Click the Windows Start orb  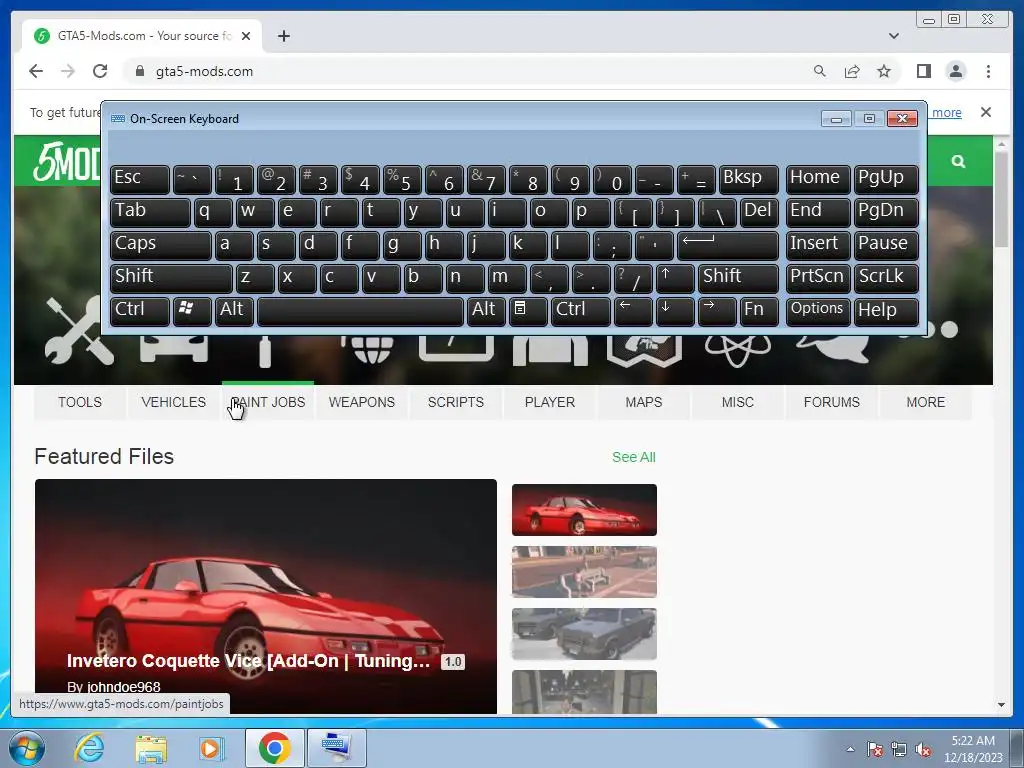26,748
